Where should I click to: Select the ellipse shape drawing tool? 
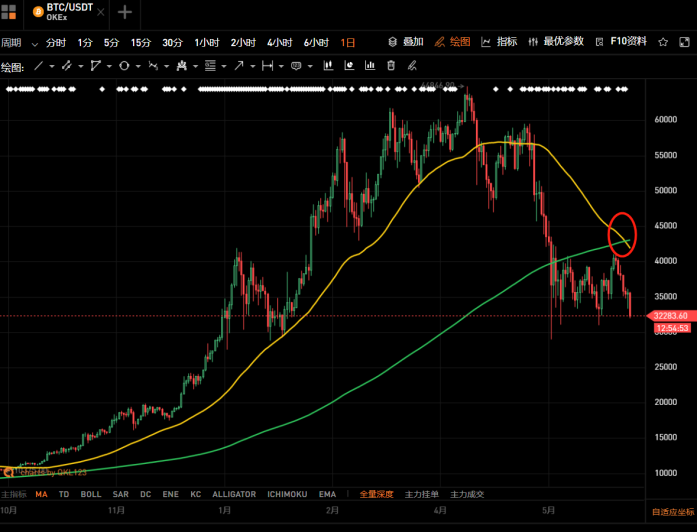pos(124,66)
